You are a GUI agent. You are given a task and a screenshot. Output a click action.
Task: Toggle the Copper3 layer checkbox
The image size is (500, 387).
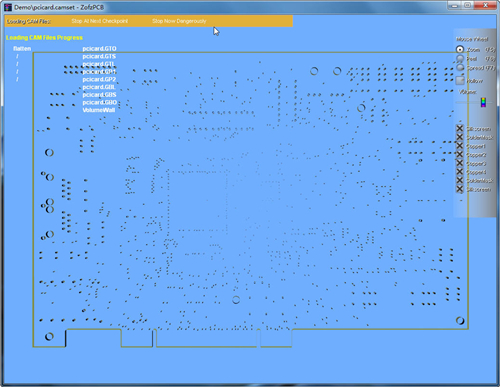(460, 163)
